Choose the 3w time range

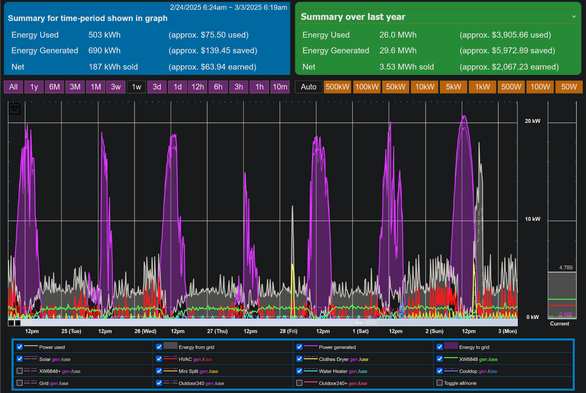116,87
